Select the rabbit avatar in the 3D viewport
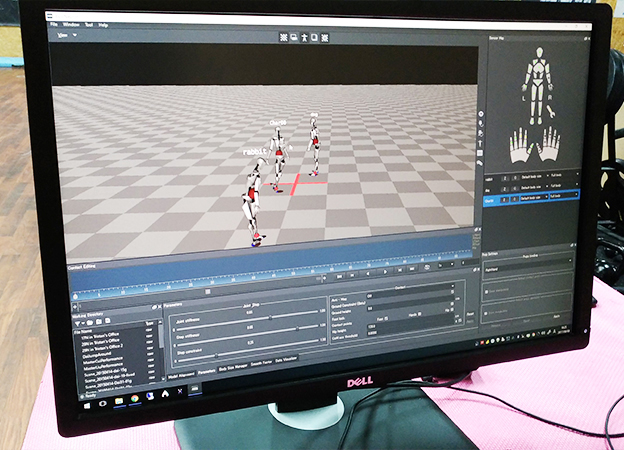 tap(253, 199)
